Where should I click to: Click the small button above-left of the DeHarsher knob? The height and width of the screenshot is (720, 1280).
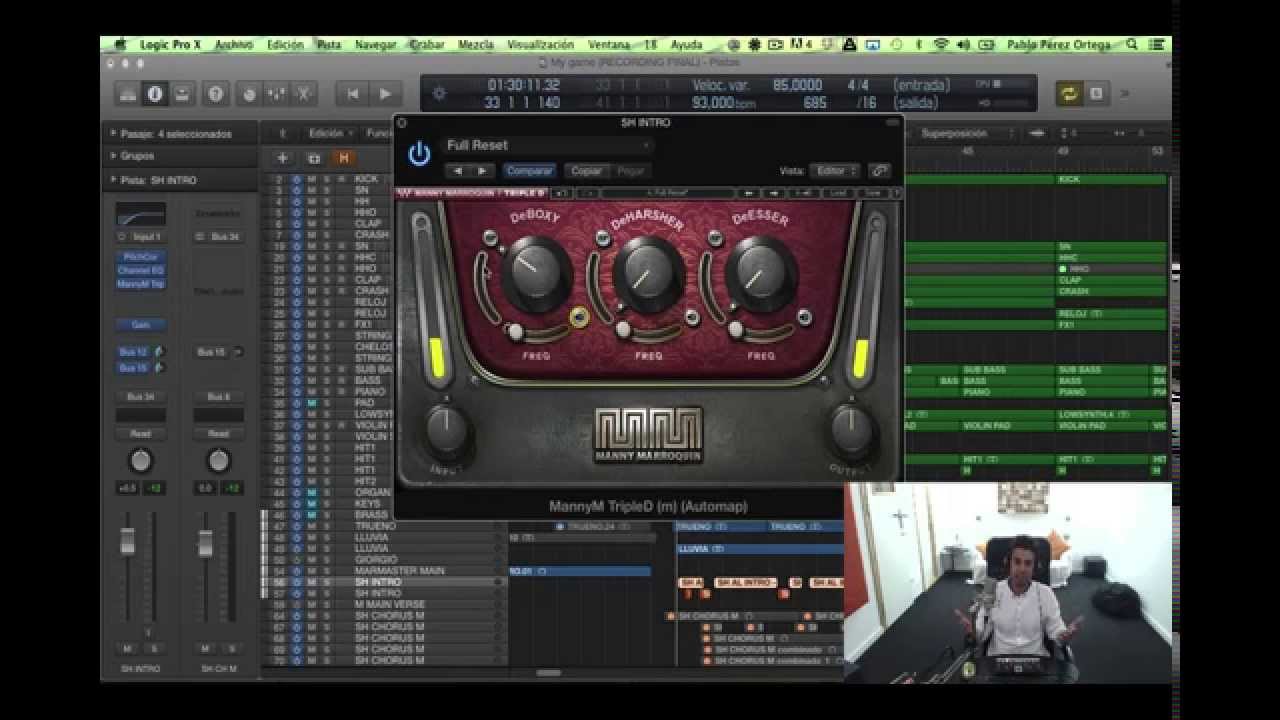(602, 238)
